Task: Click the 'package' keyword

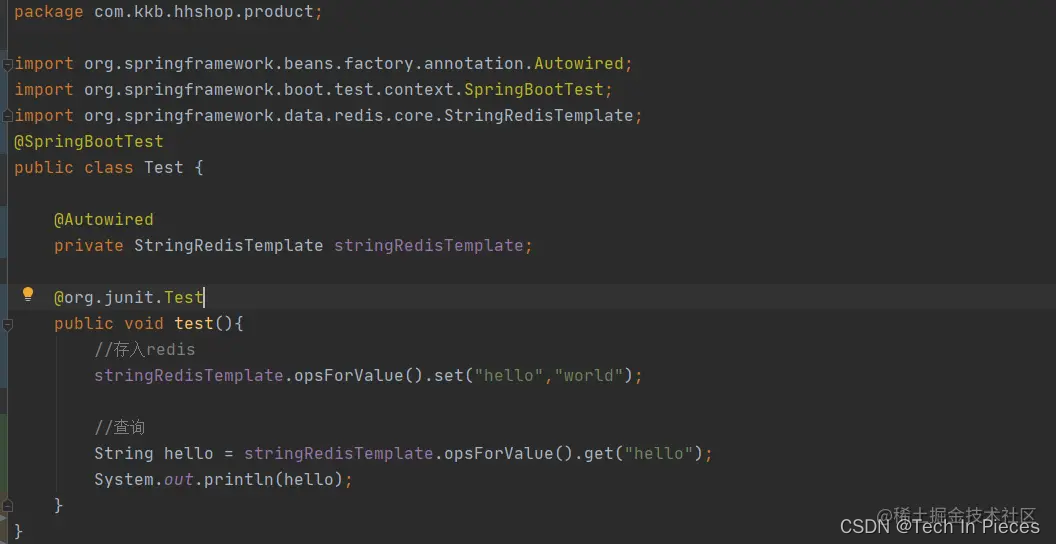Action: click(x=49, y=12)
